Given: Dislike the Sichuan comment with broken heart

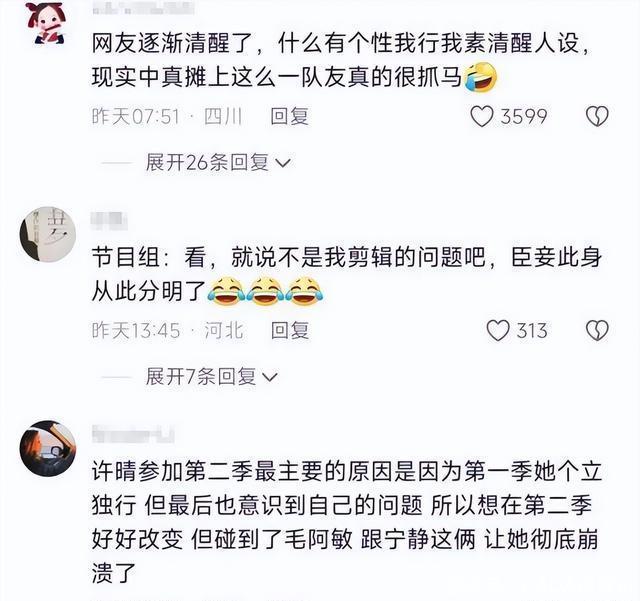Looking at the screenshot, I should pyautogui.click(x=597, y=116).
